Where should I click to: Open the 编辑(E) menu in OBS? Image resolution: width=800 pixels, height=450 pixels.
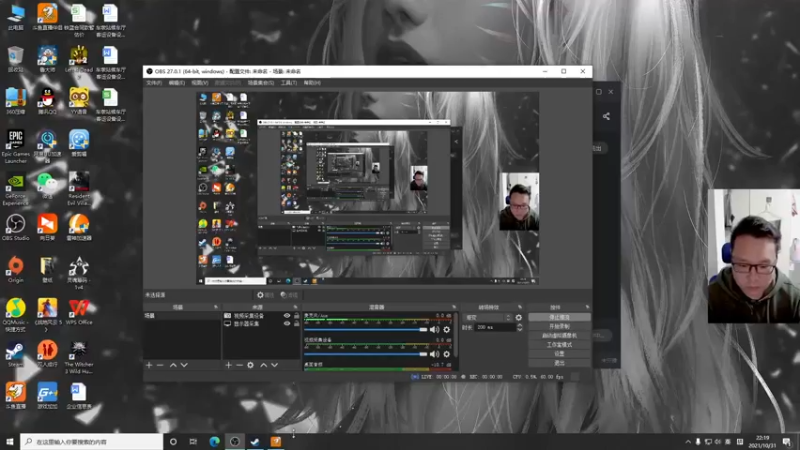click(x=177, y=83)
